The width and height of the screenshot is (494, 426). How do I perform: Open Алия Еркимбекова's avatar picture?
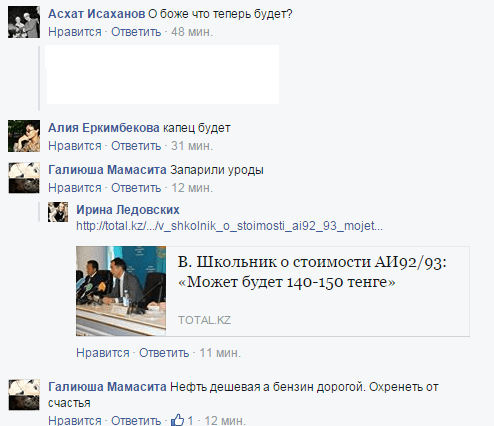pyautogui.click(x=24, y=136)
